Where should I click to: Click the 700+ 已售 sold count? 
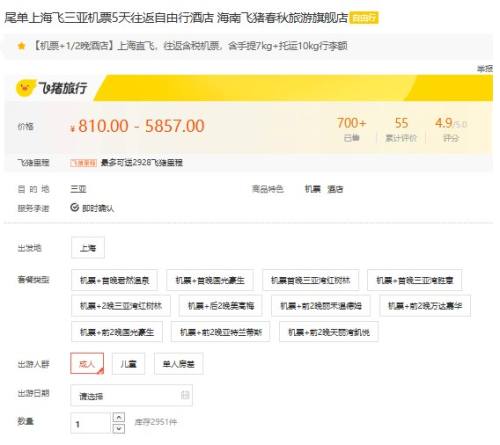coord(352,130)
